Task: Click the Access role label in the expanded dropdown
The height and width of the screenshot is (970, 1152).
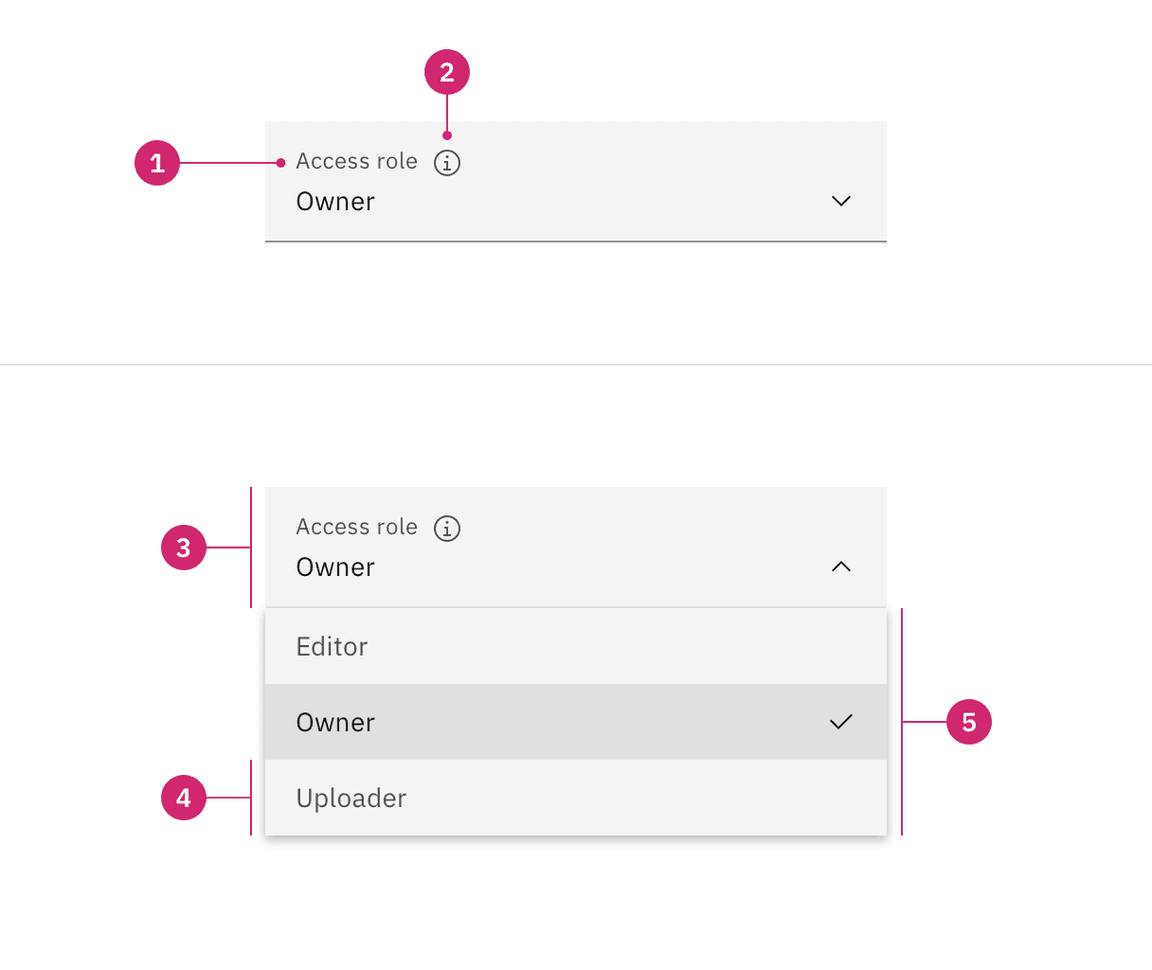Action: tap(356, 527)
